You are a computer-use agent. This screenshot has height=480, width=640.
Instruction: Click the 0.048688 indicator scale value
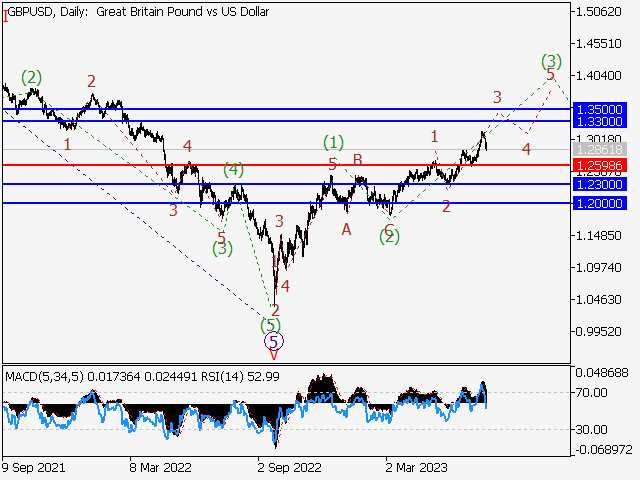[x=602, y=373]
